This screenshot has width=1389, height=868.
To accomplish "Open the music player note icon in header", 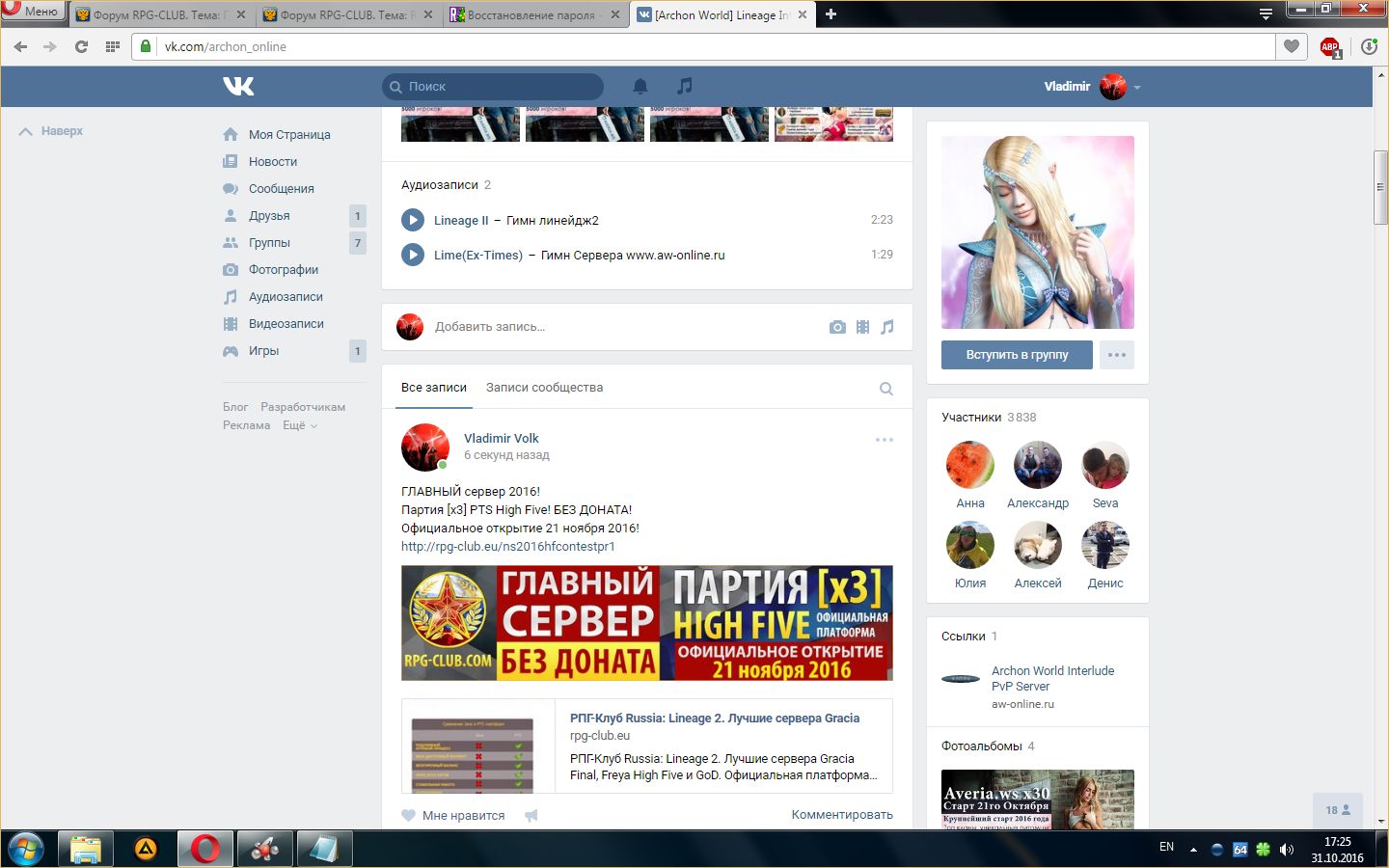I will 685,86.
